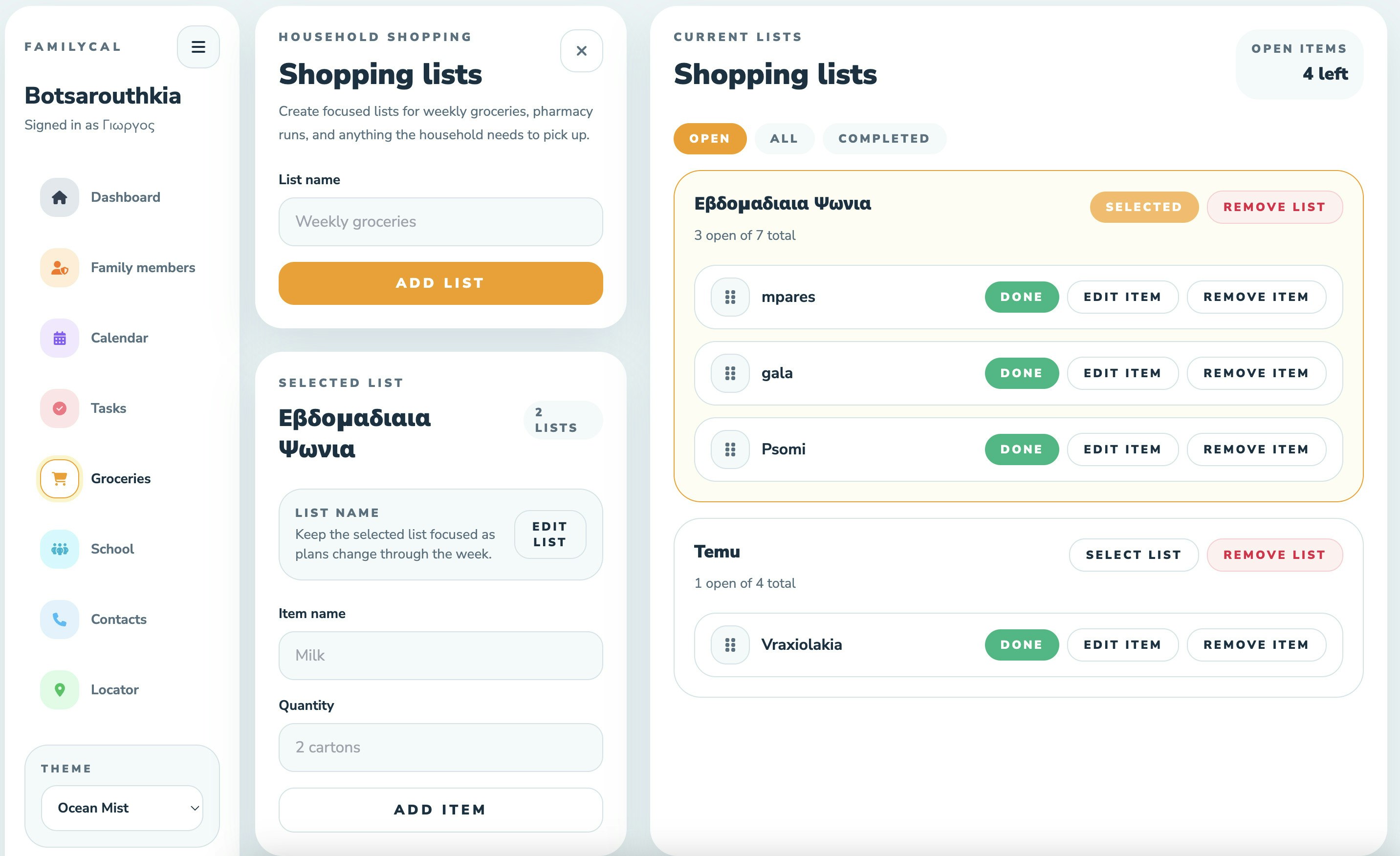Click the Locator map pin icon
The image size is (1400, 856).
[59, 689]
